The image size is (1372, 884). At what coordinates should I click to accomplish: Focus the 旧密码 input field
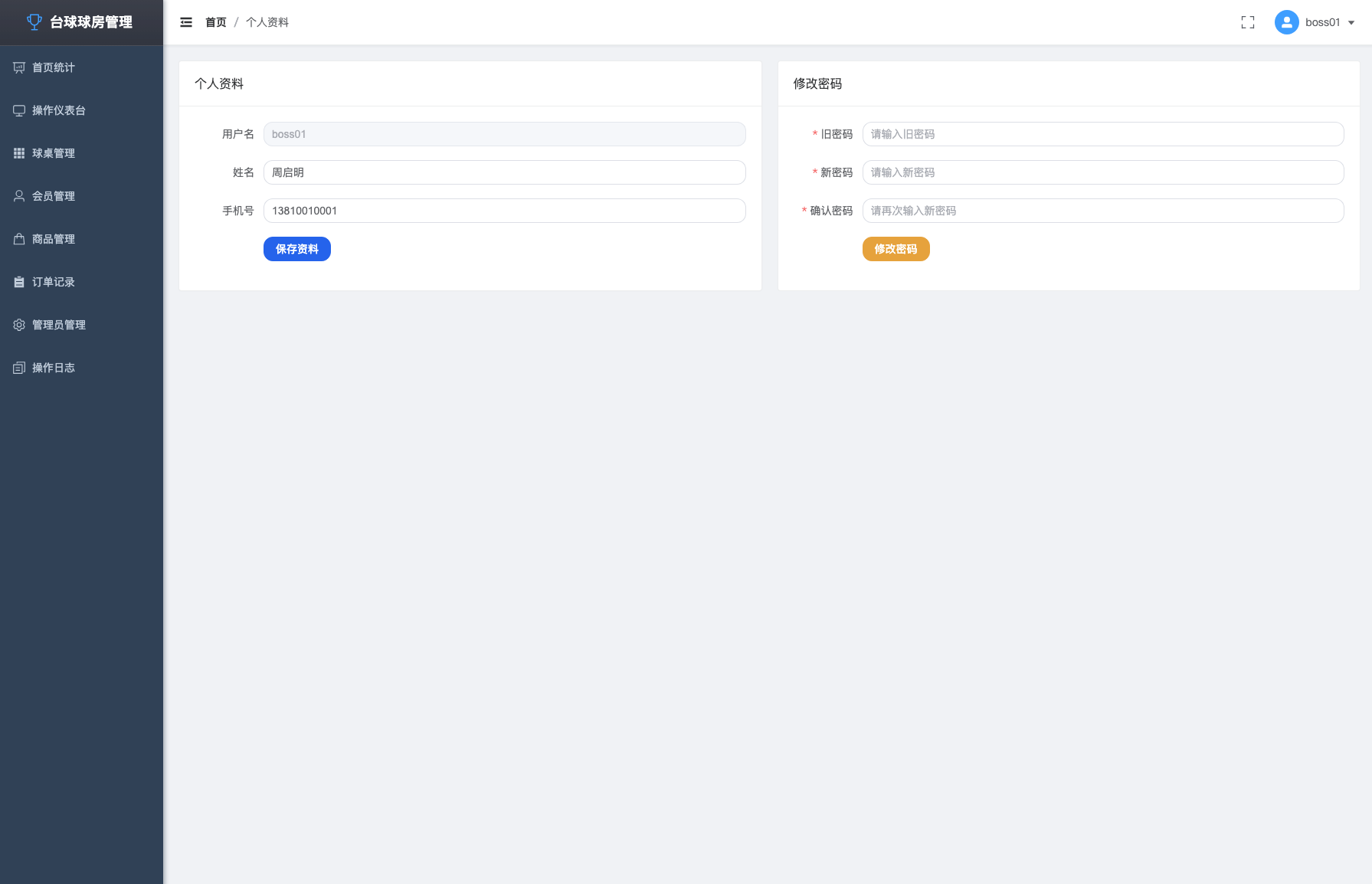click(x=1103, y=134)
